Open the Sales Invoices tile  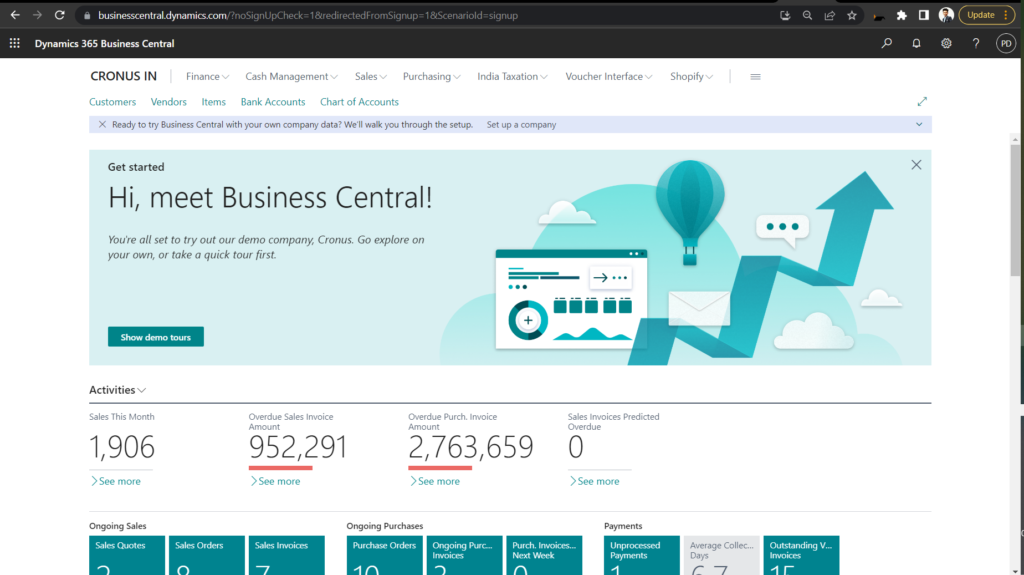click(286, 555)
